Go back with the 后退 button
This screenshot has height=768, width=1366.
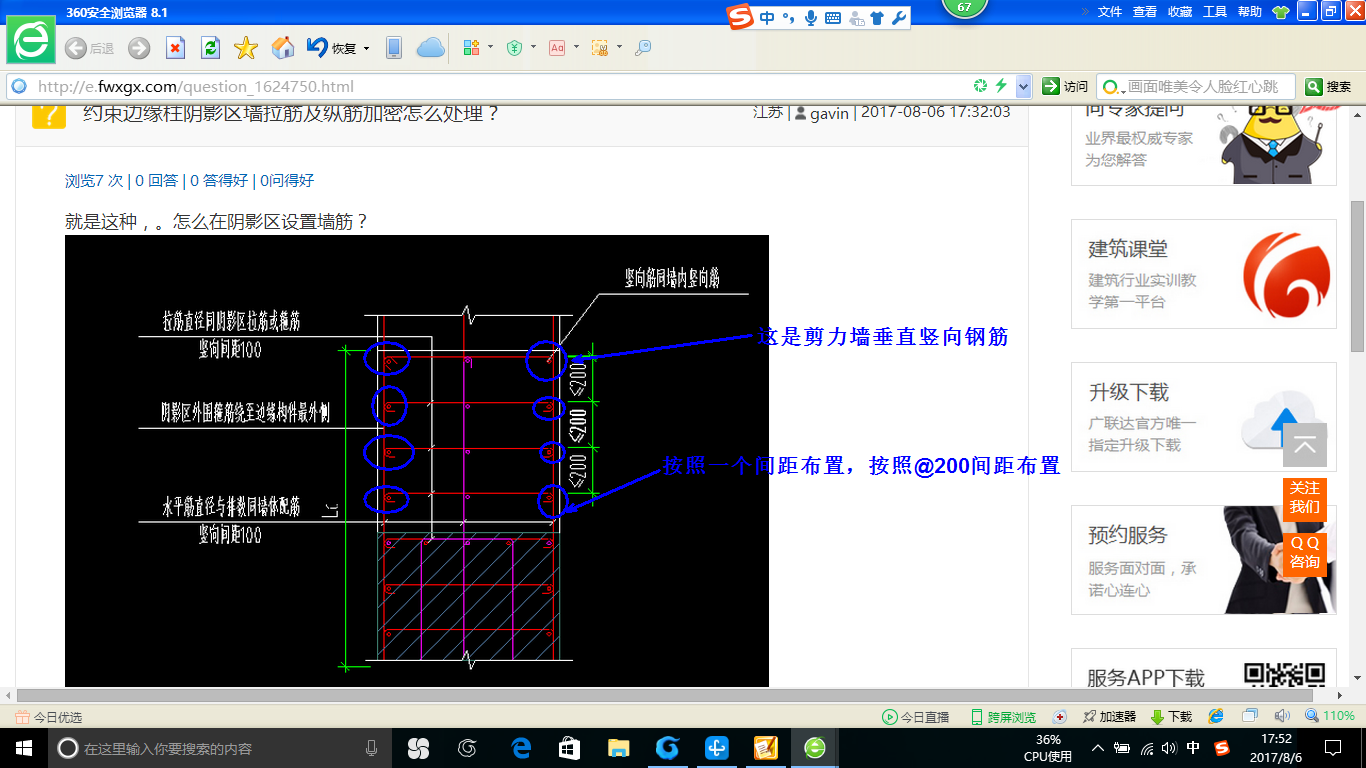pos(89,48)
